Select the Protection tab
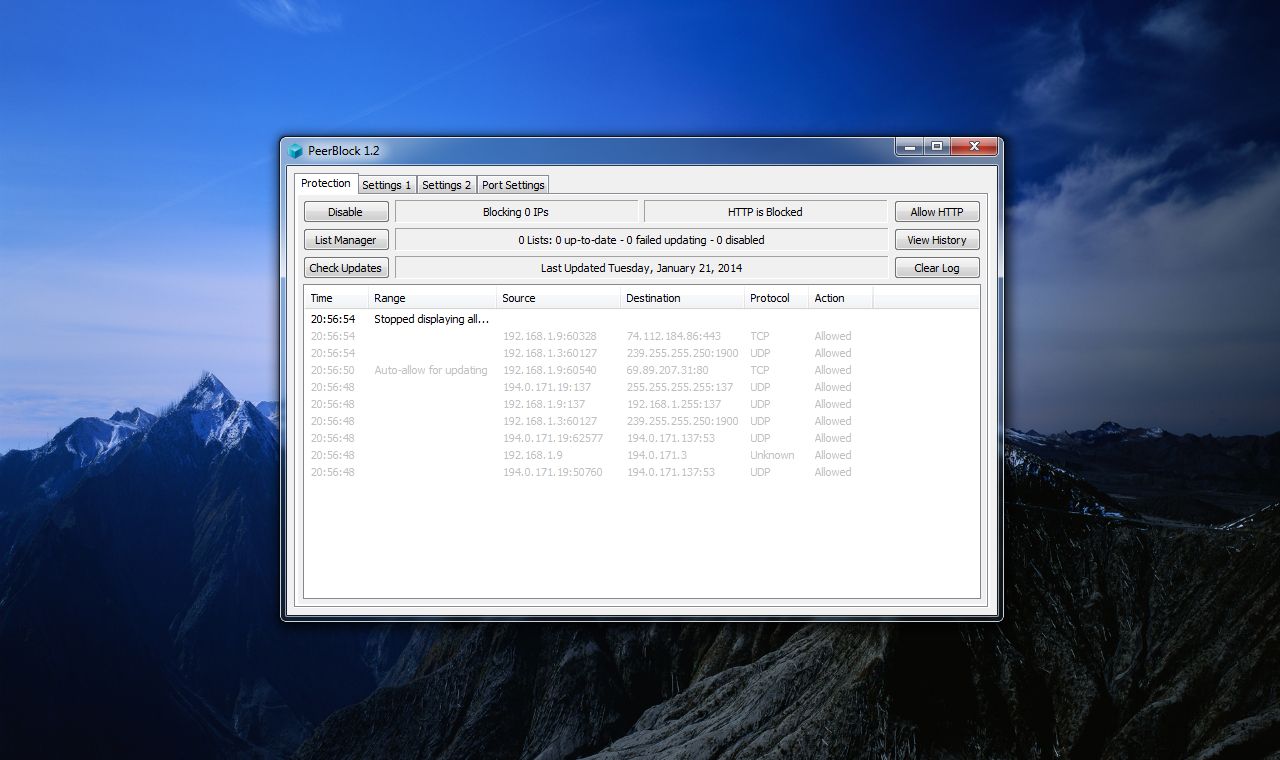1280x760 pixels. click(x=325, y=184)
